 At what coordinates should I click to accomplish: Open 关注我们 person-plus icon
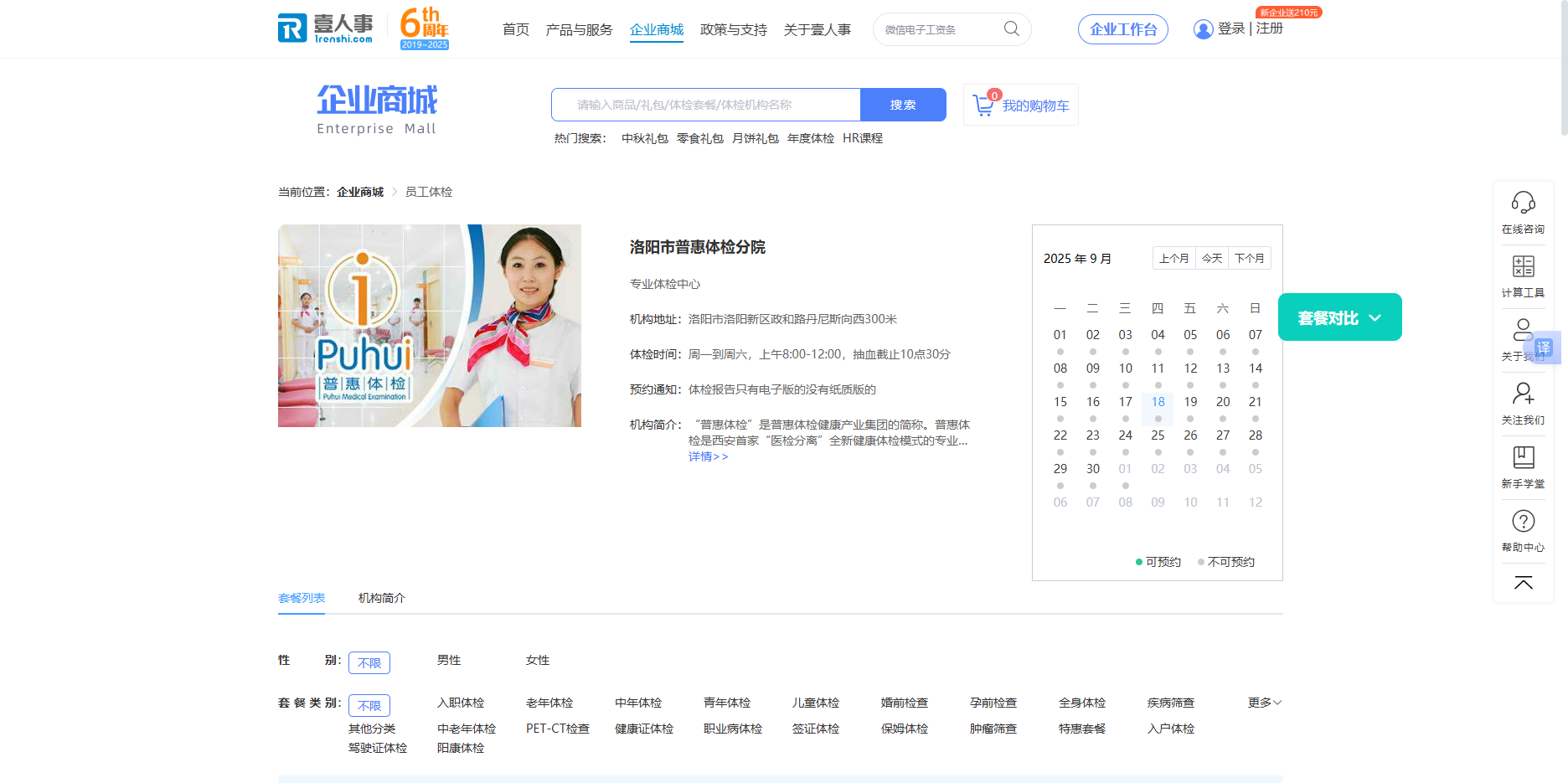pyautogui.click(x=1523, y=394)
